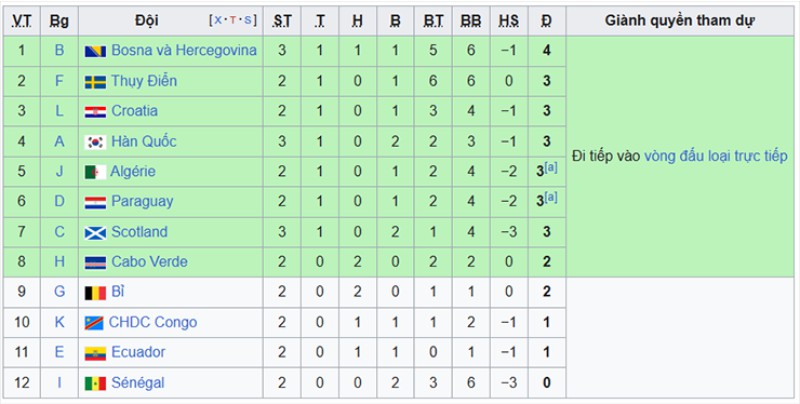Click the Scotland flag icon
Image resolution: width=800 pixels, height=404 pixels.
click(x=95, y=233)
